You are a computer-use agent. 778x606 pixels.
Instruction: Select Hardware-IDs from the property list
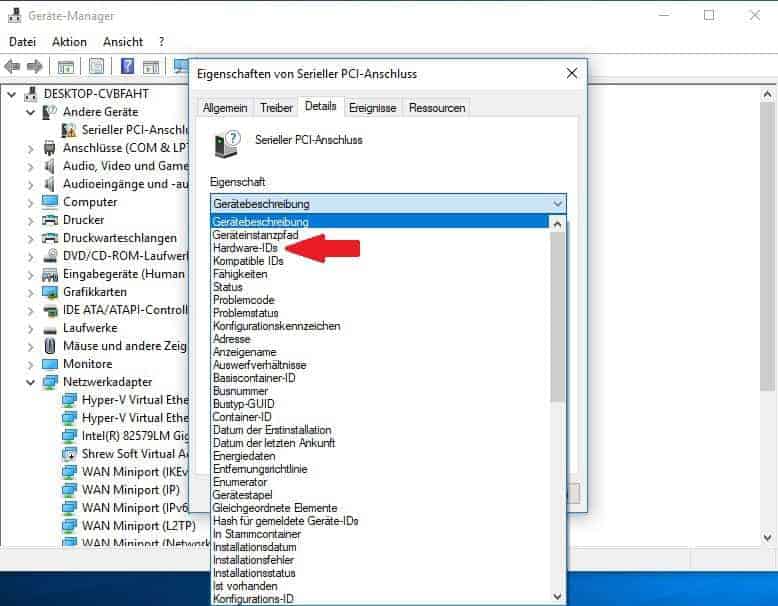pyautogui.click(x=248, y=247)
